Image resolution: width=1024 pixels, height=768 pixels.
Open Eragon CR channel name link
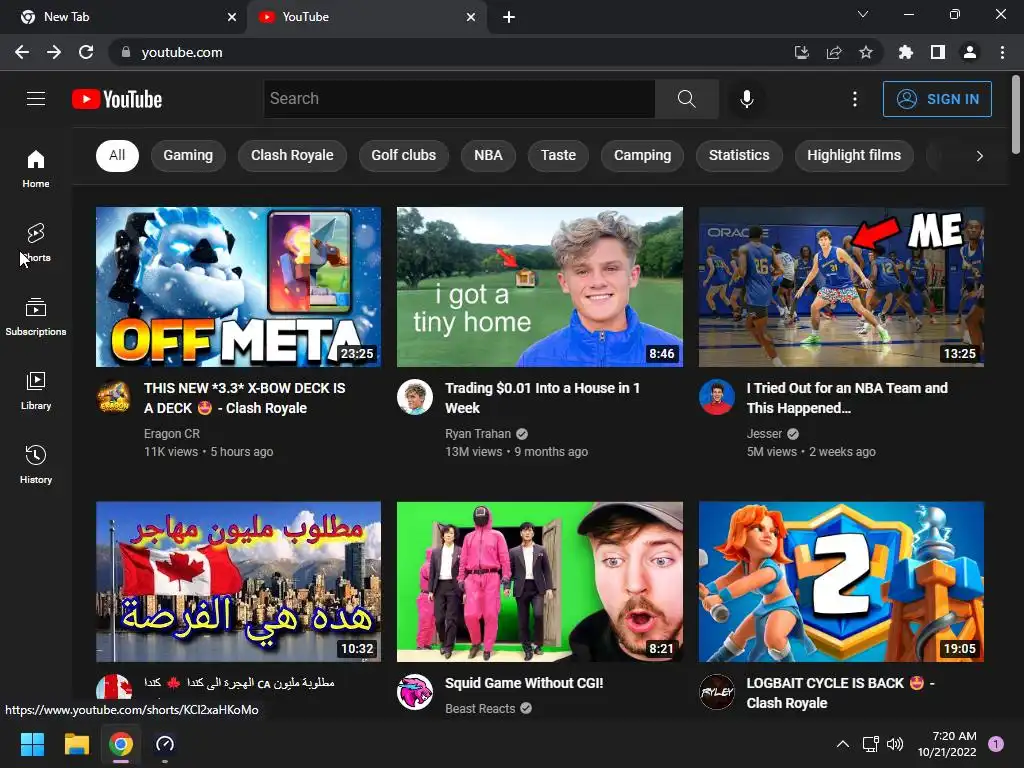(172, 434)
